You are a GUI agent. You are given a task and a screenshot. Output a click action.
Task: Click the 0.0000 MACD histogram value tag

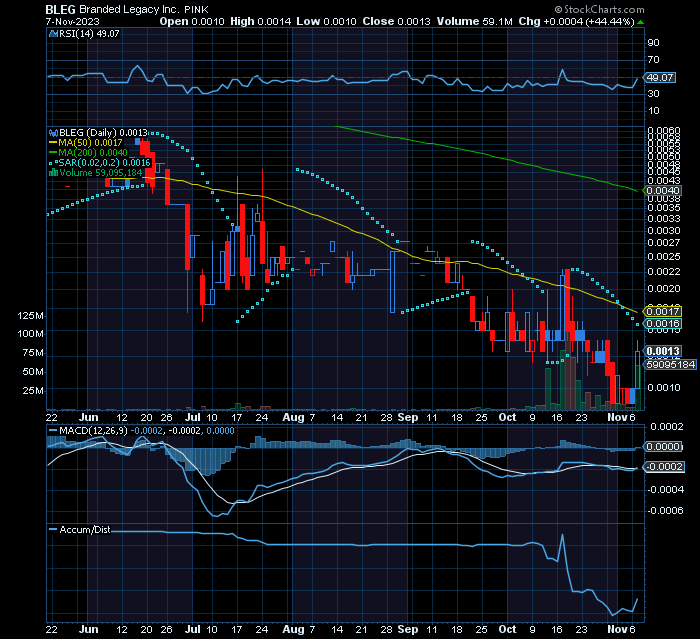662,447
